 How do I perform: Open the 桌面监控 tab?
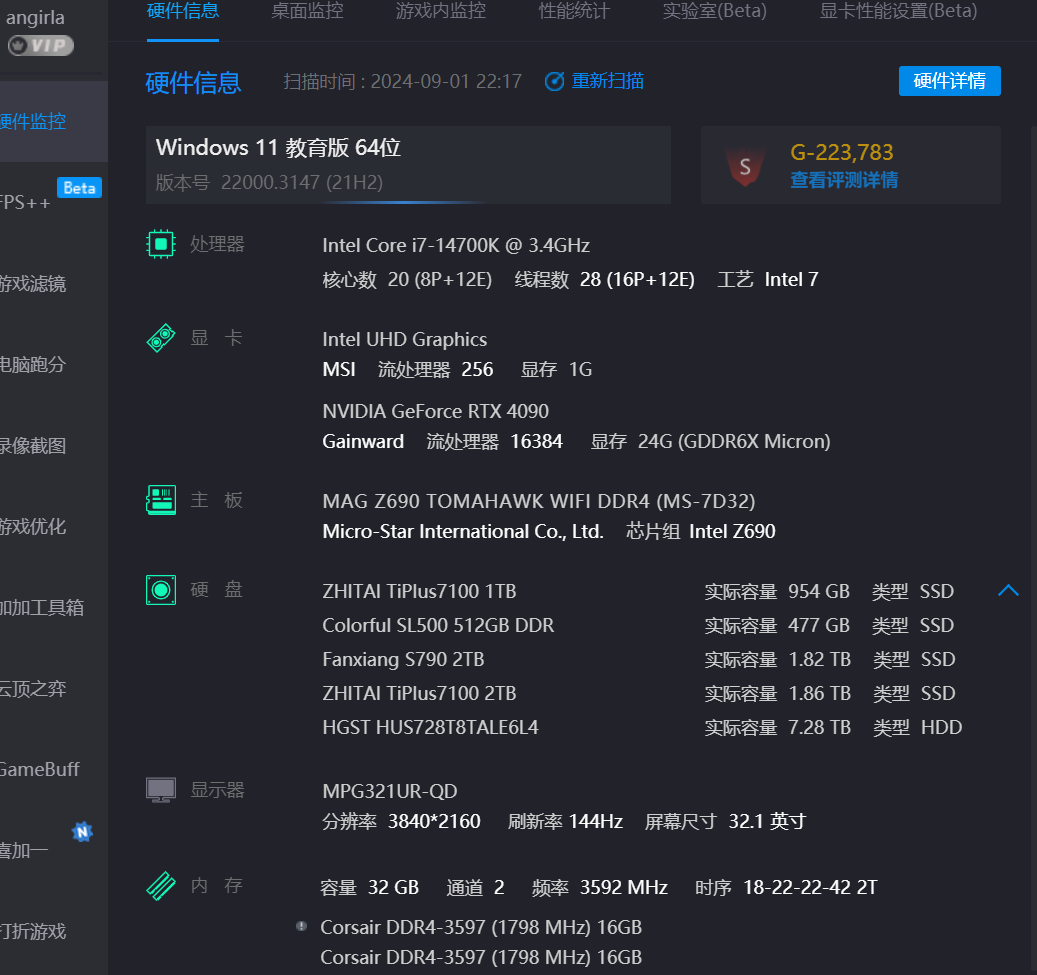coord(307,11)
